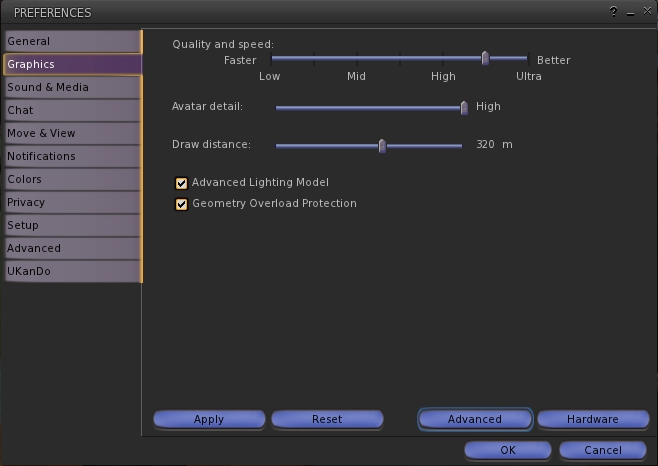Viewport: 658px width, 466px height.
Task: Disable Geometry Overload Protection checkbox
Action: [182, 204]
